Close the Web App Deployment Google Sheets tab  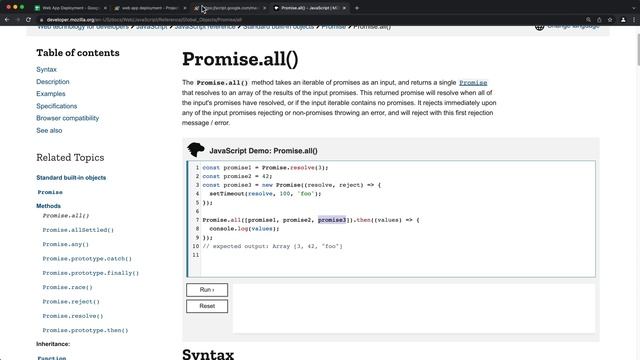(x=105, y=8)
